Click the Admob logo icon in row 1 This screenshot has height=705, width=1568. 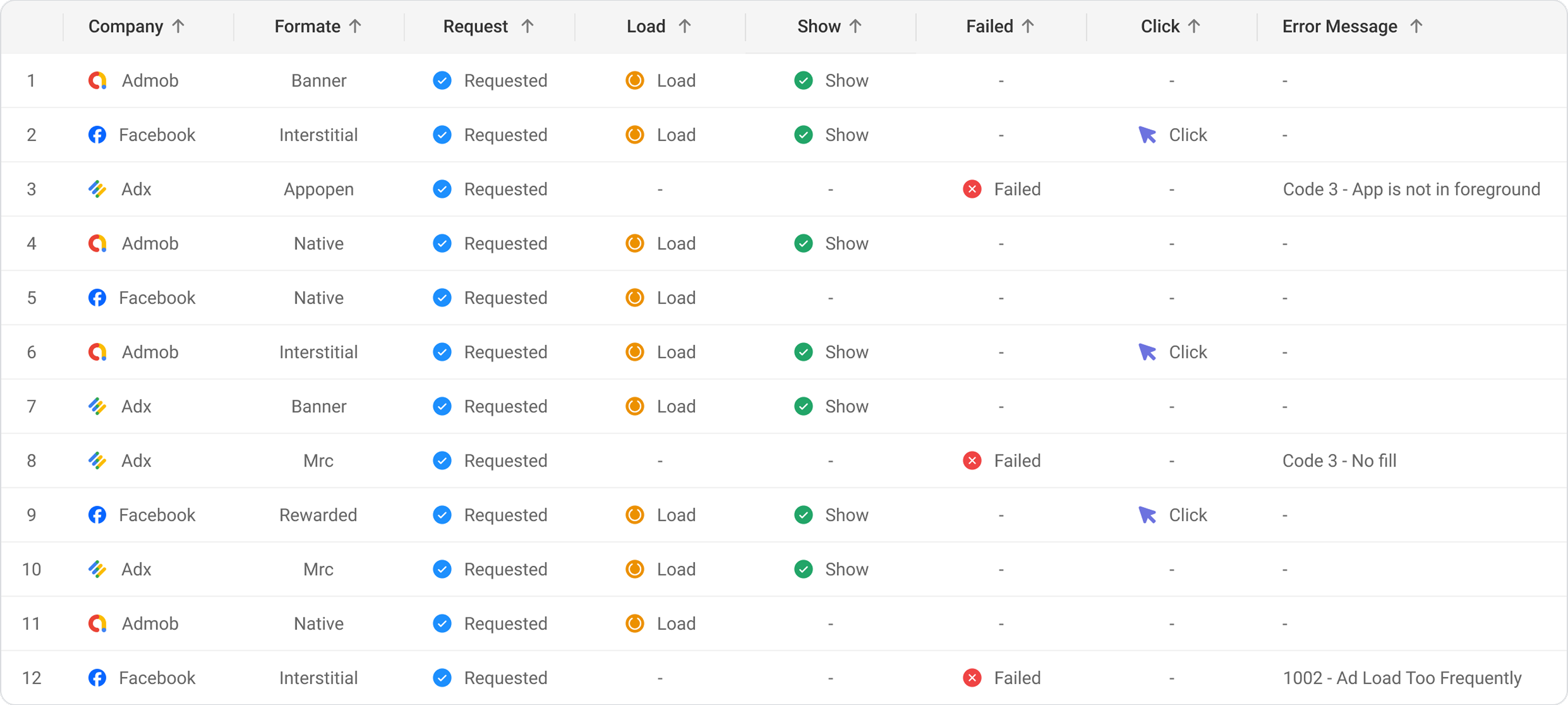point(97,80)
